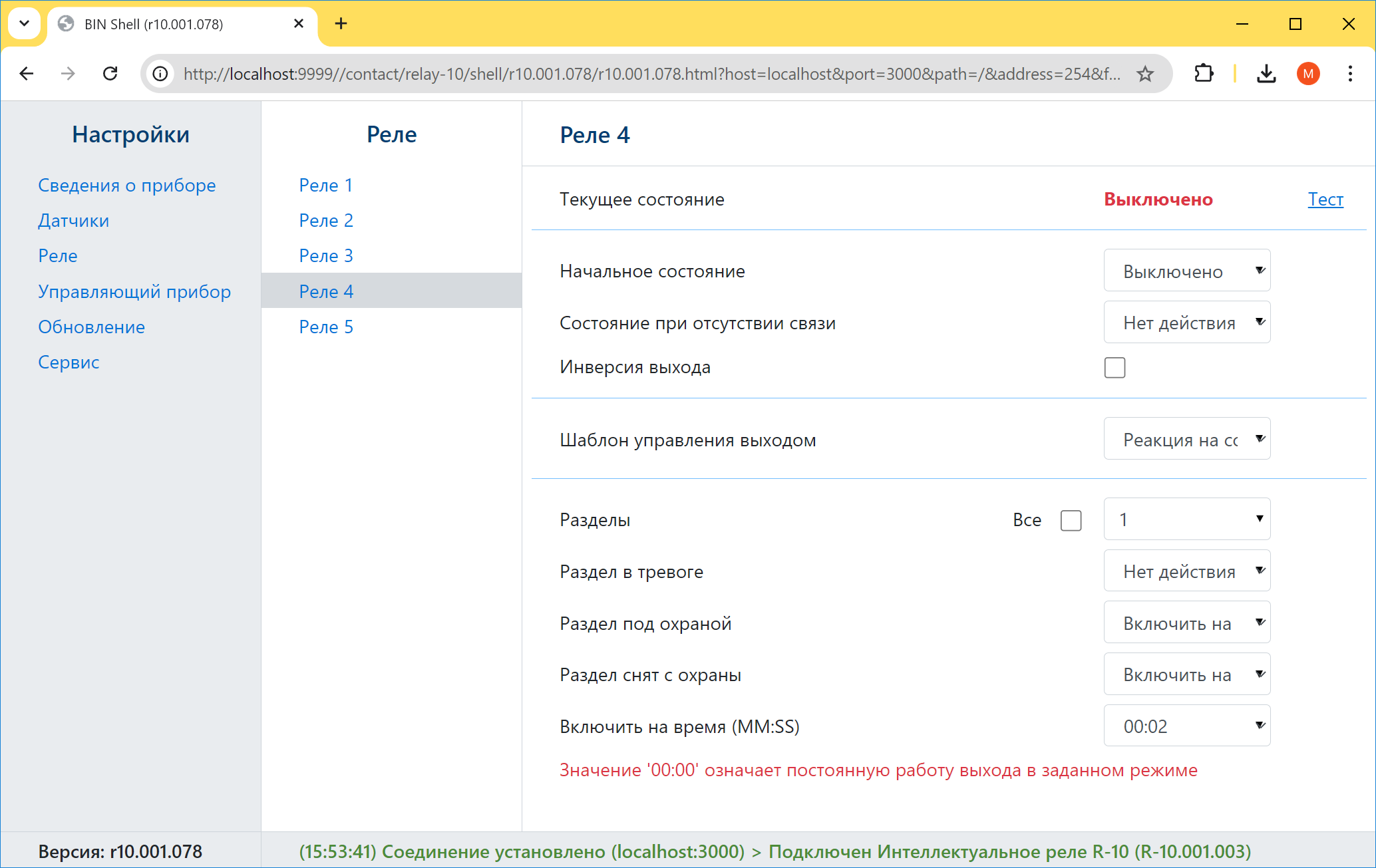
Task: Click the connection status message in footer
Action: tap(775, 851)
